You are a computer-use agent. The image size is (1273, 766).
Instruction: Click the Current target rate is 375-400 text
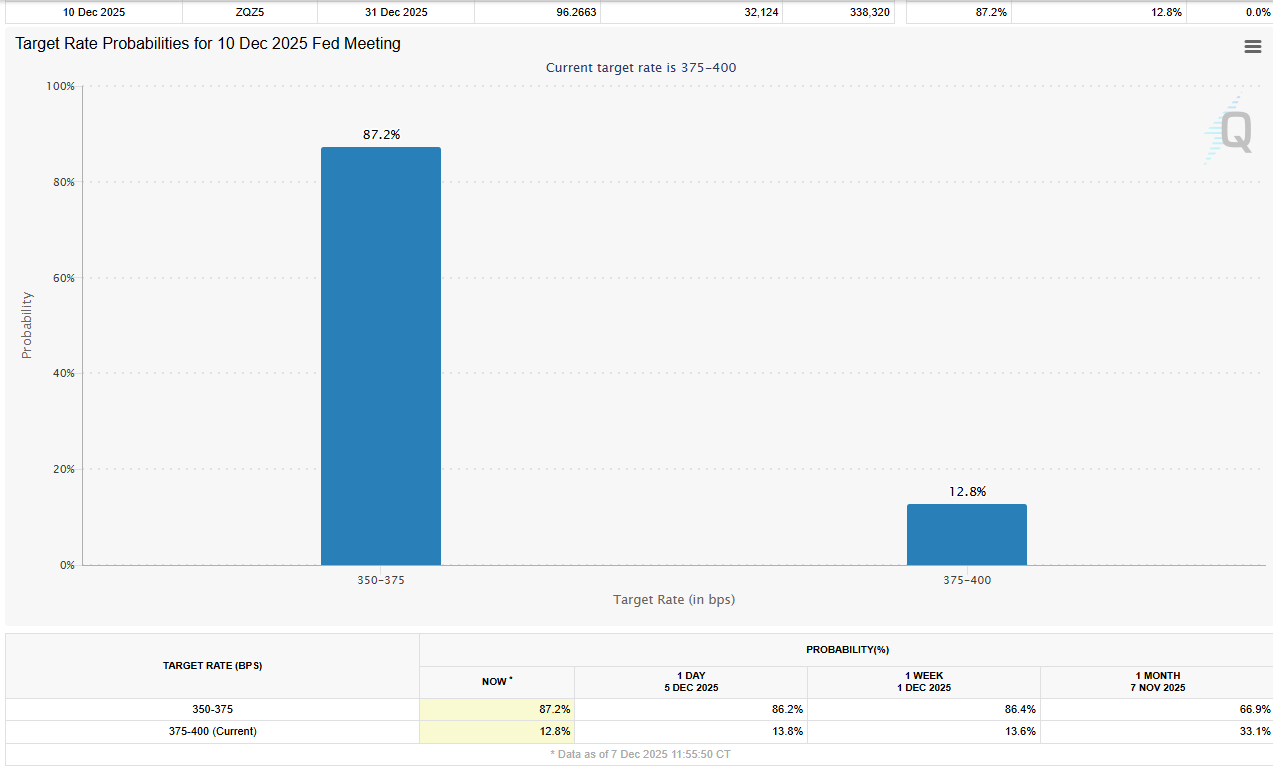pos(641,67)
